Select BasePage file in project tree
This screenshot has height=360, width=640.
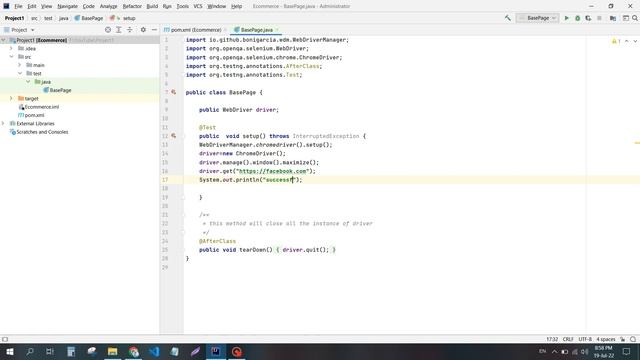tap(60, 90)
